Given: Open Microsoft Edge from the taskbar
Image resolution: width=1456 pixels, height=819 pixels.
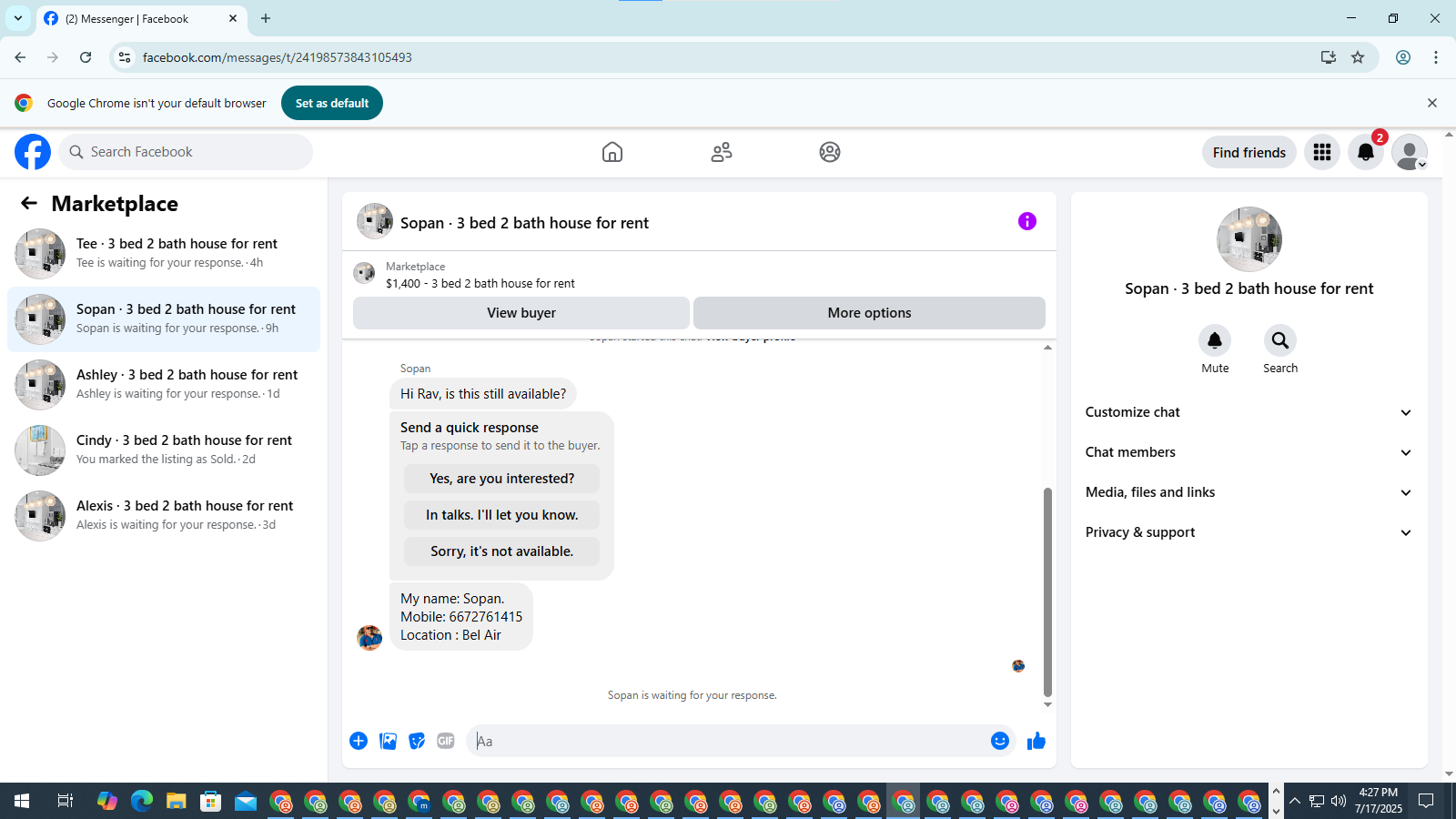Looking at the screenshot, I should [142, 801].
